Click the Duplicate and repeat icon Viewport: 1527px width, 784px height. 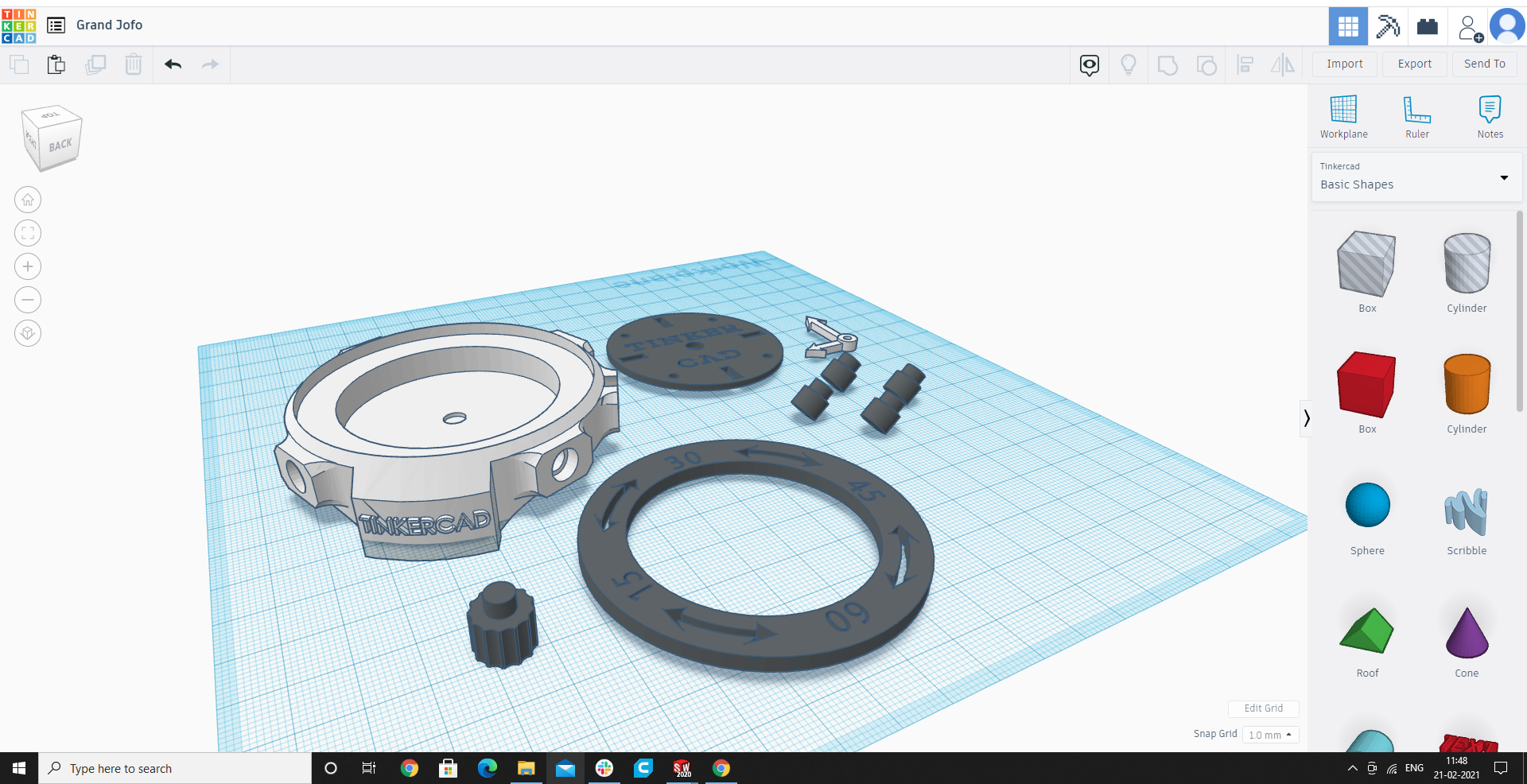[x=95, y=64]
